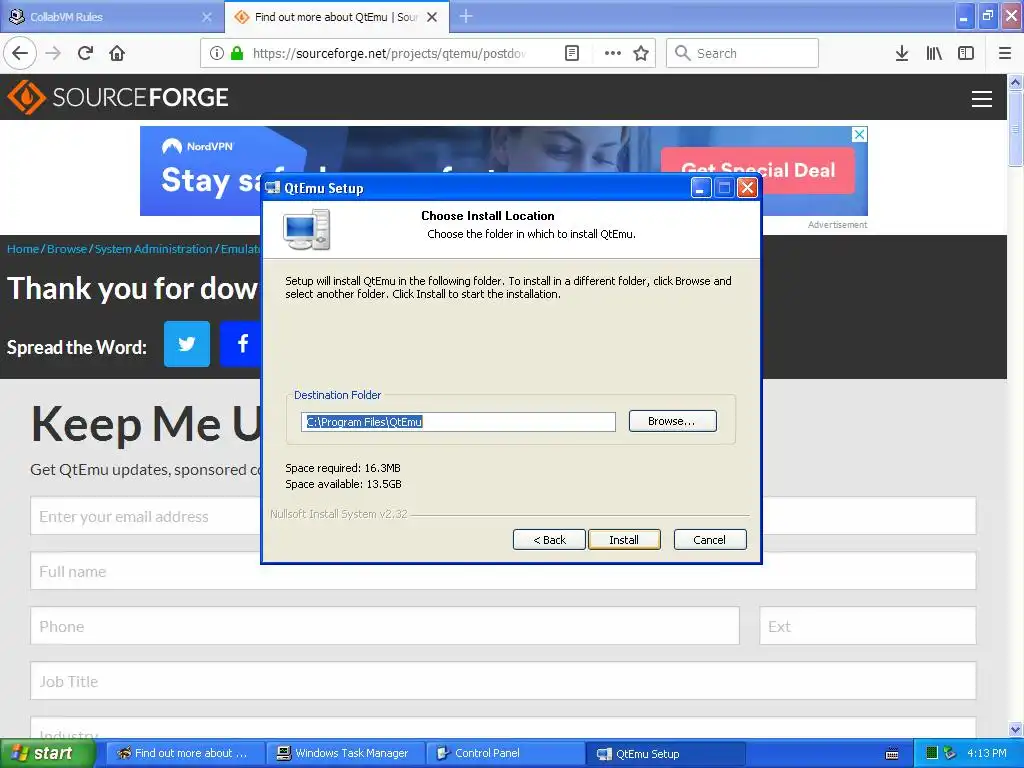1024x768 pixels.
Task: Switch to Windows Task Manager taskbar item
Action: coord(347,753)
